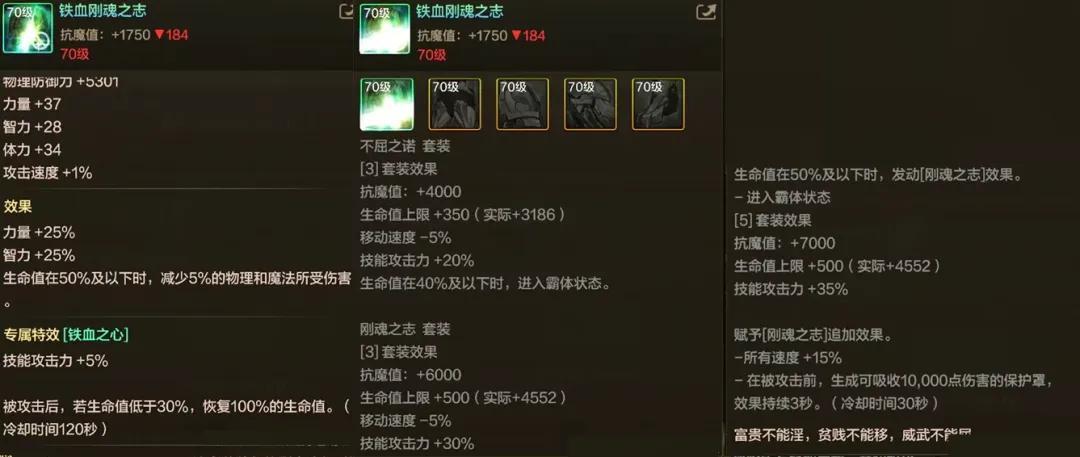Click the middle tooltip's glowing green header item icon
Screen dimensions: 1080x457
tap(385, 28)
